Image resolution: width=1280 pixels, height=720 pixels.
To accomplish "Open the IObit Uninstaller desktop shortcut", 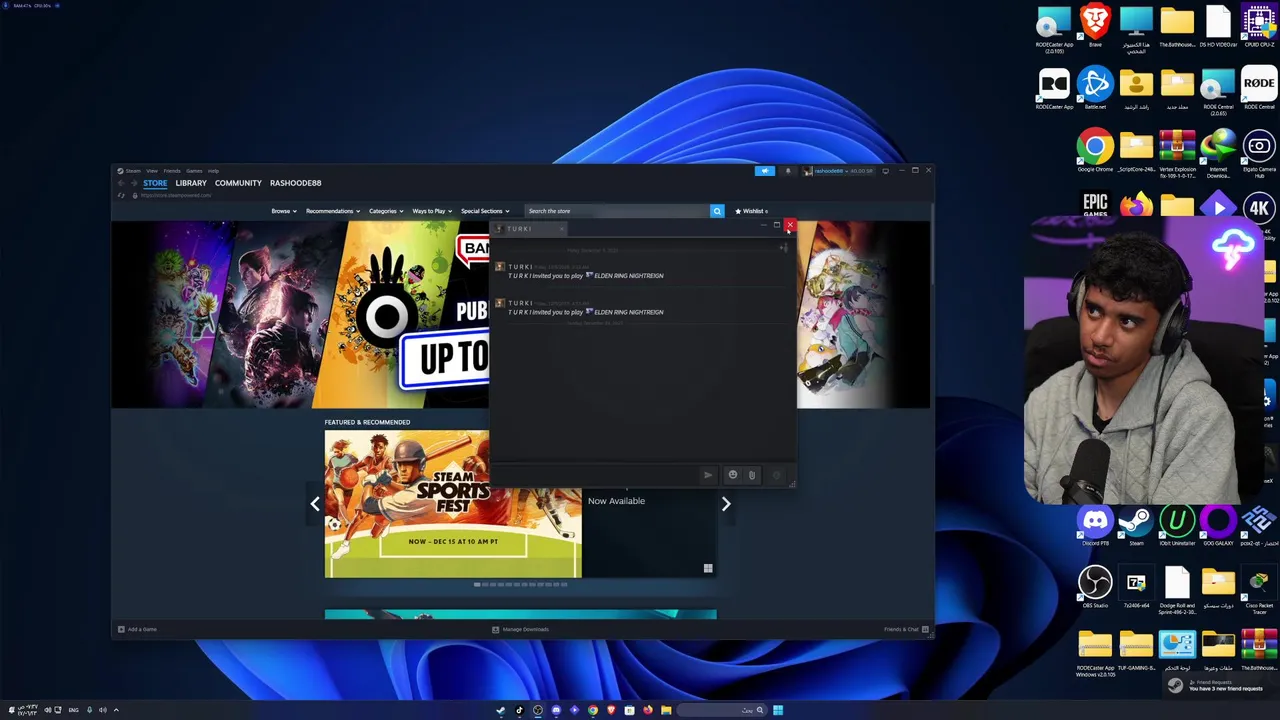I will (x=1177, y=524).
